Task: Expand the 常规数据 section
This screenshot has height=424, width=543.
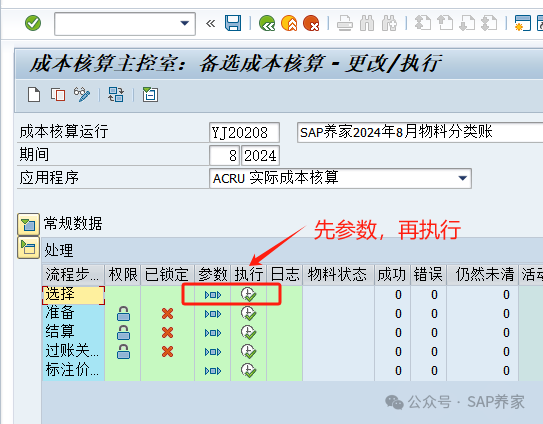Action: (x=28, y=224)
